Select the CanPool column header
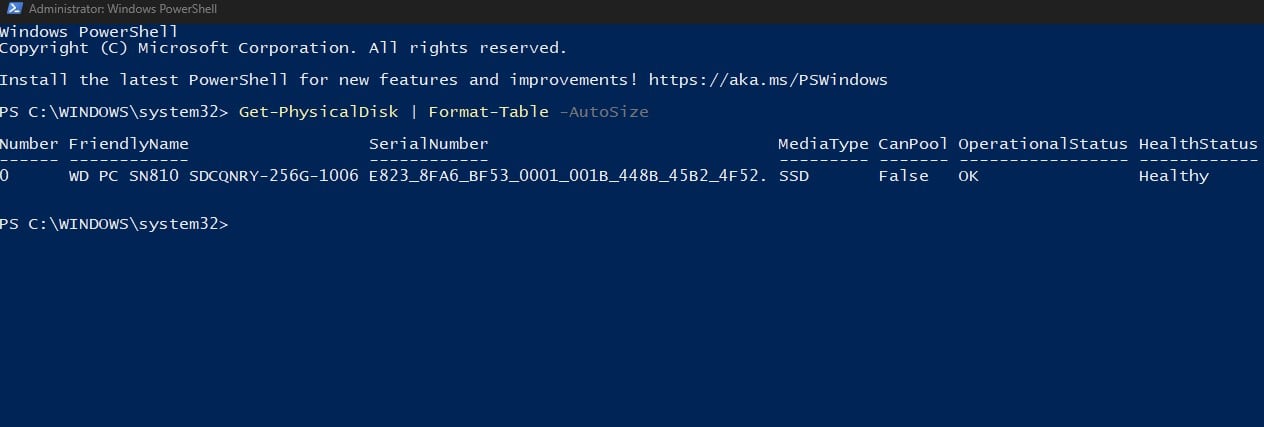Screen dimensions: 1264x427 (x=913, y=144)
